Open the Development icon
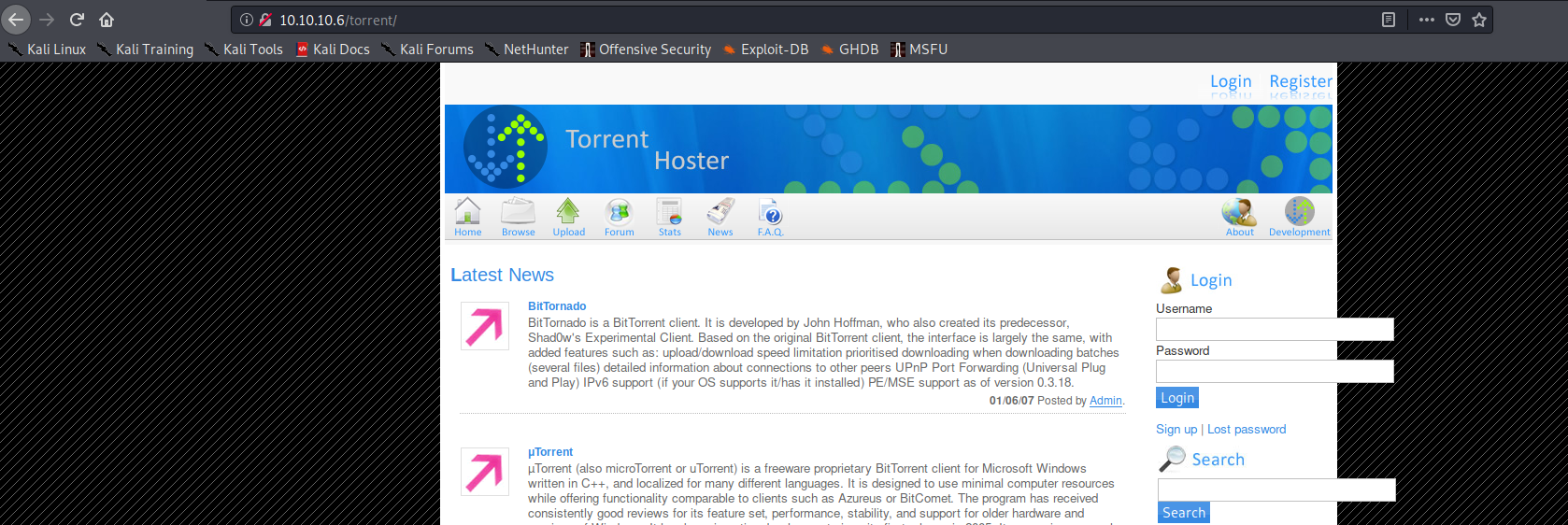 (1299, 216)
